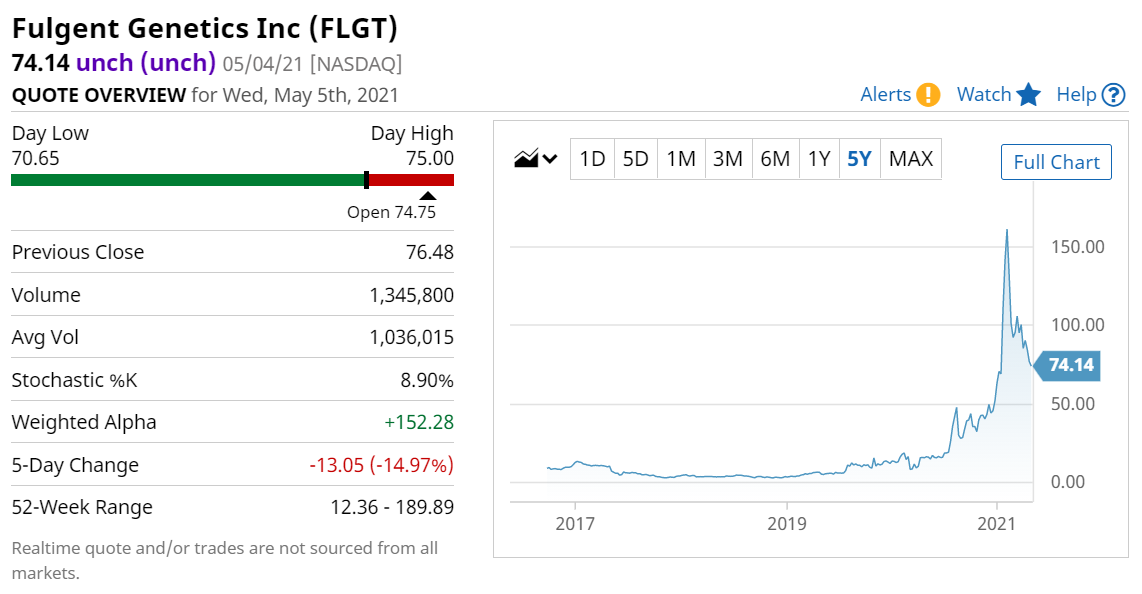The image size is (1142, 594).
Task: Click the 2017 axis label on chart
Action: coord(575,523)
